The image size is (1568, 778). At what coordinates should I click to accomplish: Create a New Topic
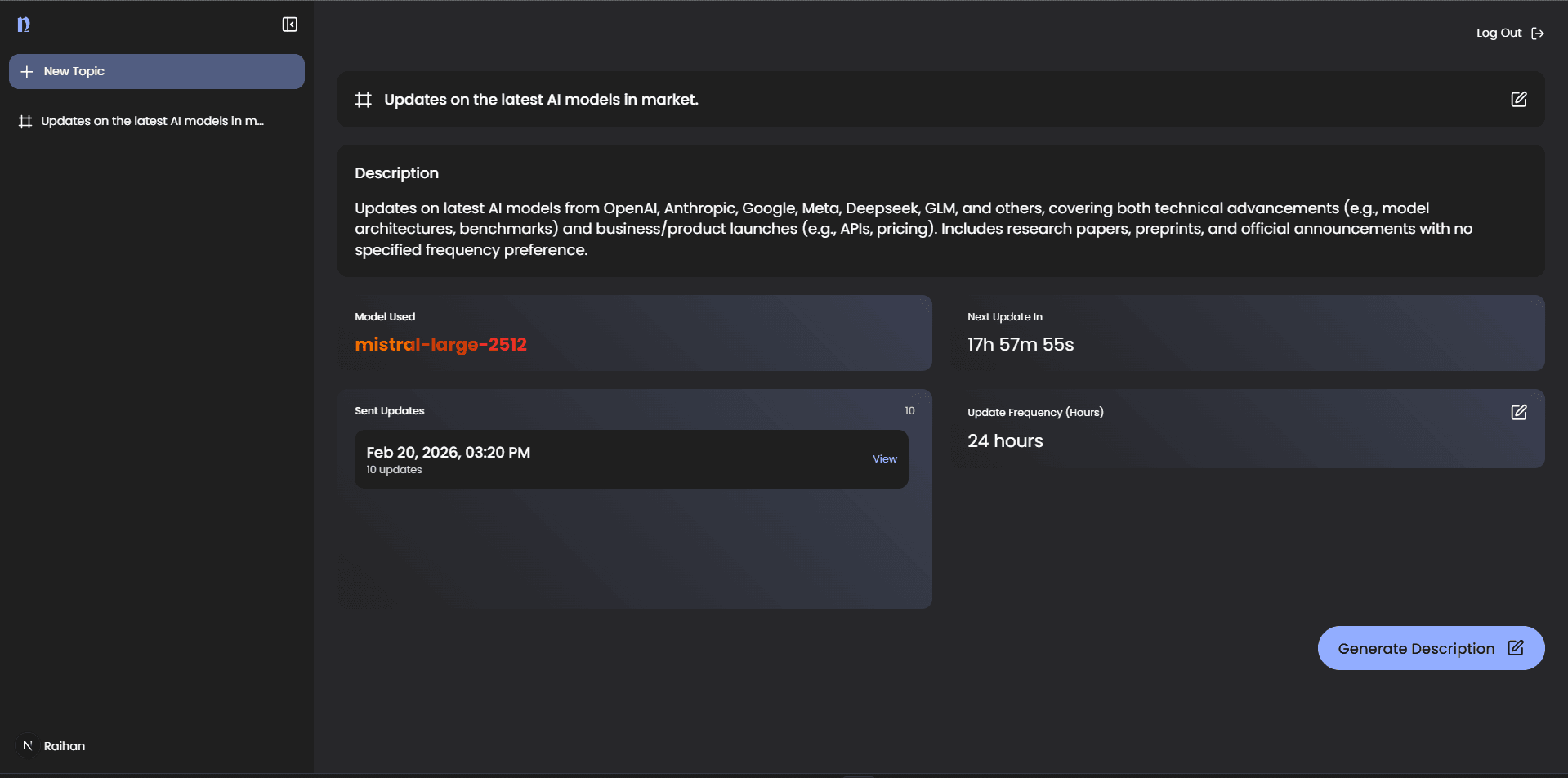pos(156,72)
